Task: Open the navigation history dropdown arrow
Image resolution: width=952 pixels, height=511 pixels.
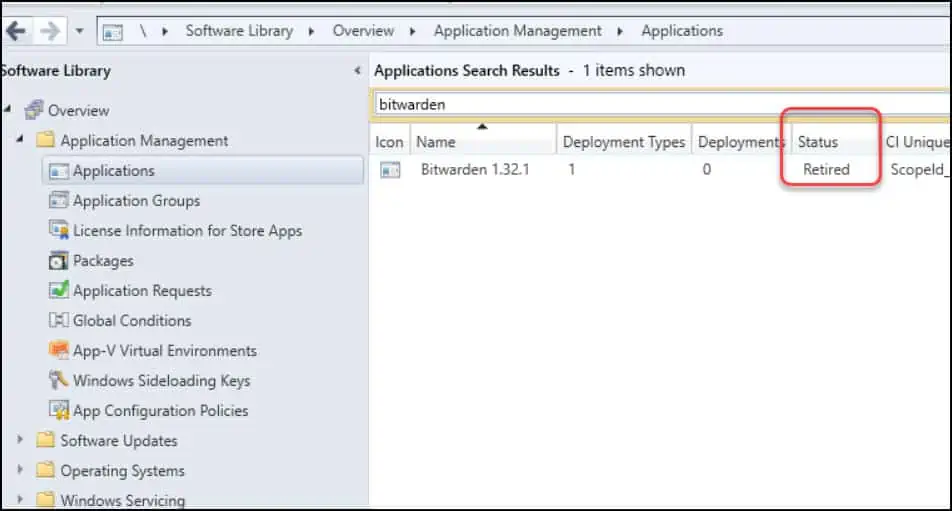Action: click(80, 30)
